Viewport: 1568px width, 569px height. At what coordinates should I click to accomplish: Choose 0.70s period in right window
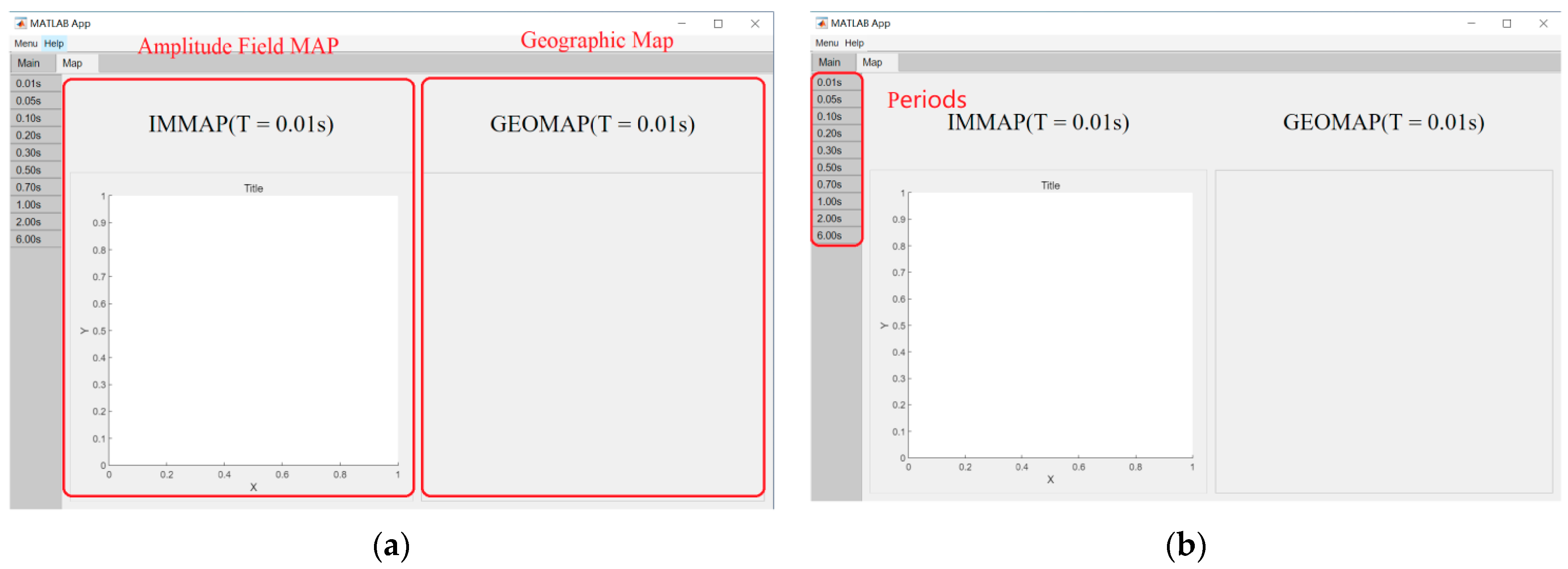(x=829, y=184)
